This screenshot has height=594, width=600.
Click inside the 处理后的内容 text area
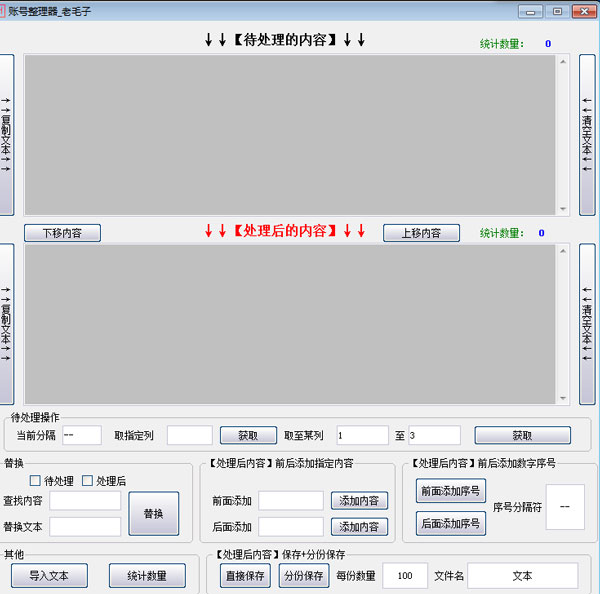pos(290,324)
